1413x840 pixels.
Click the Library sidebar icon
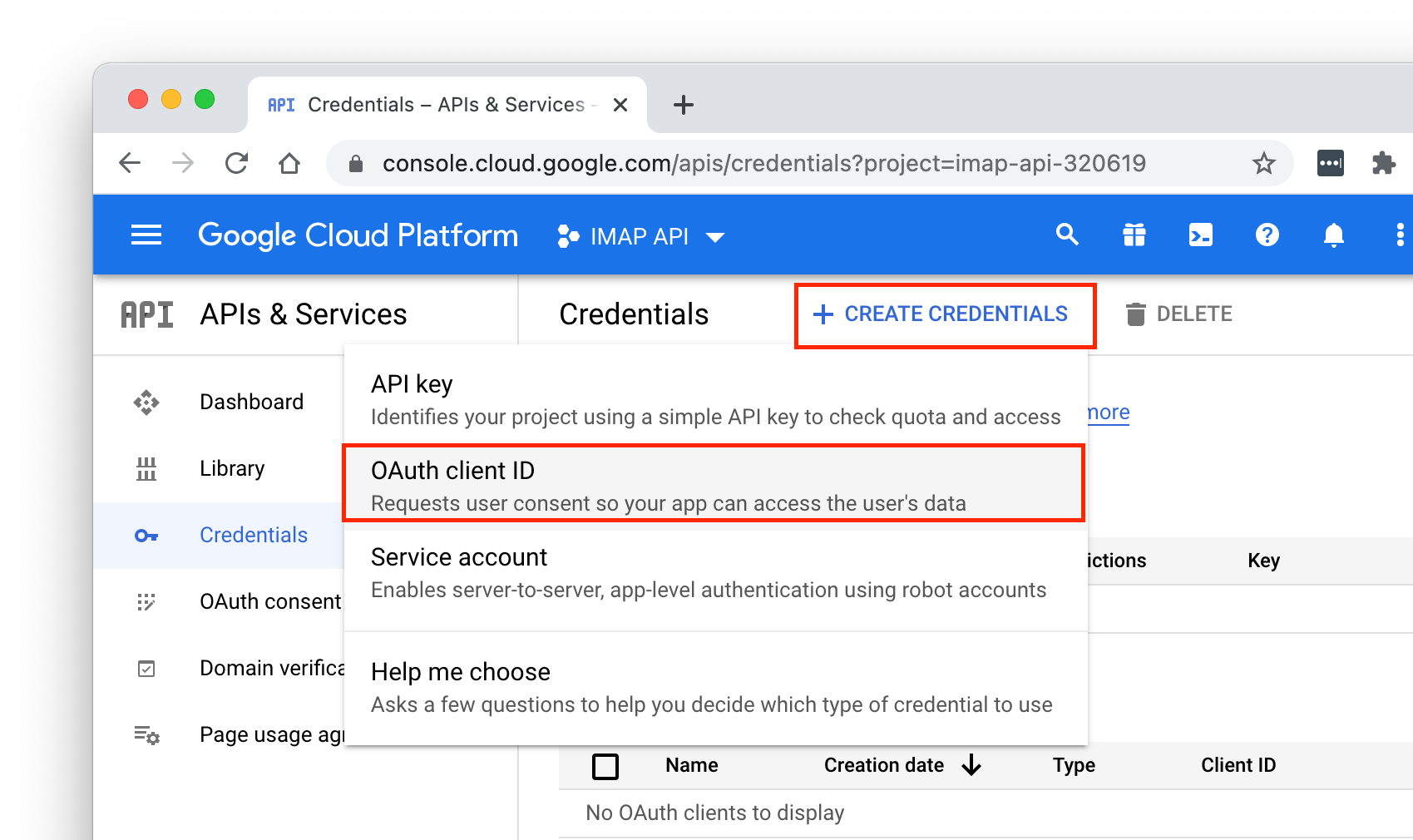pos(146,469)
